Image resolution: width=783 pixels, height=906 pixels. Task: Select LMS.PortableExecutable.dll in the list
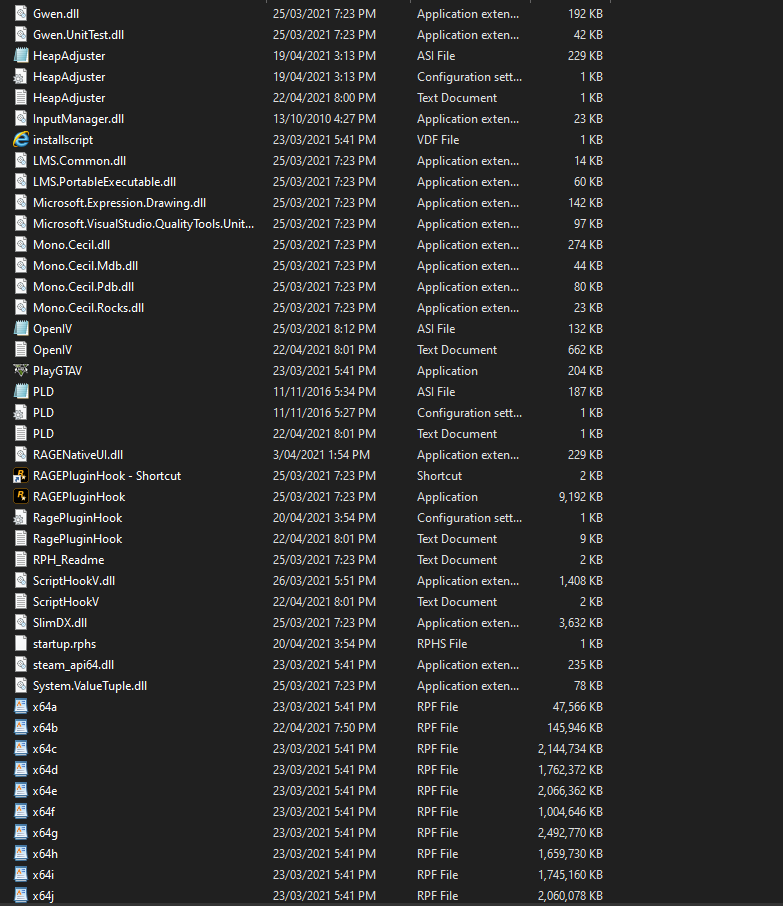click(x=105, y=181)
